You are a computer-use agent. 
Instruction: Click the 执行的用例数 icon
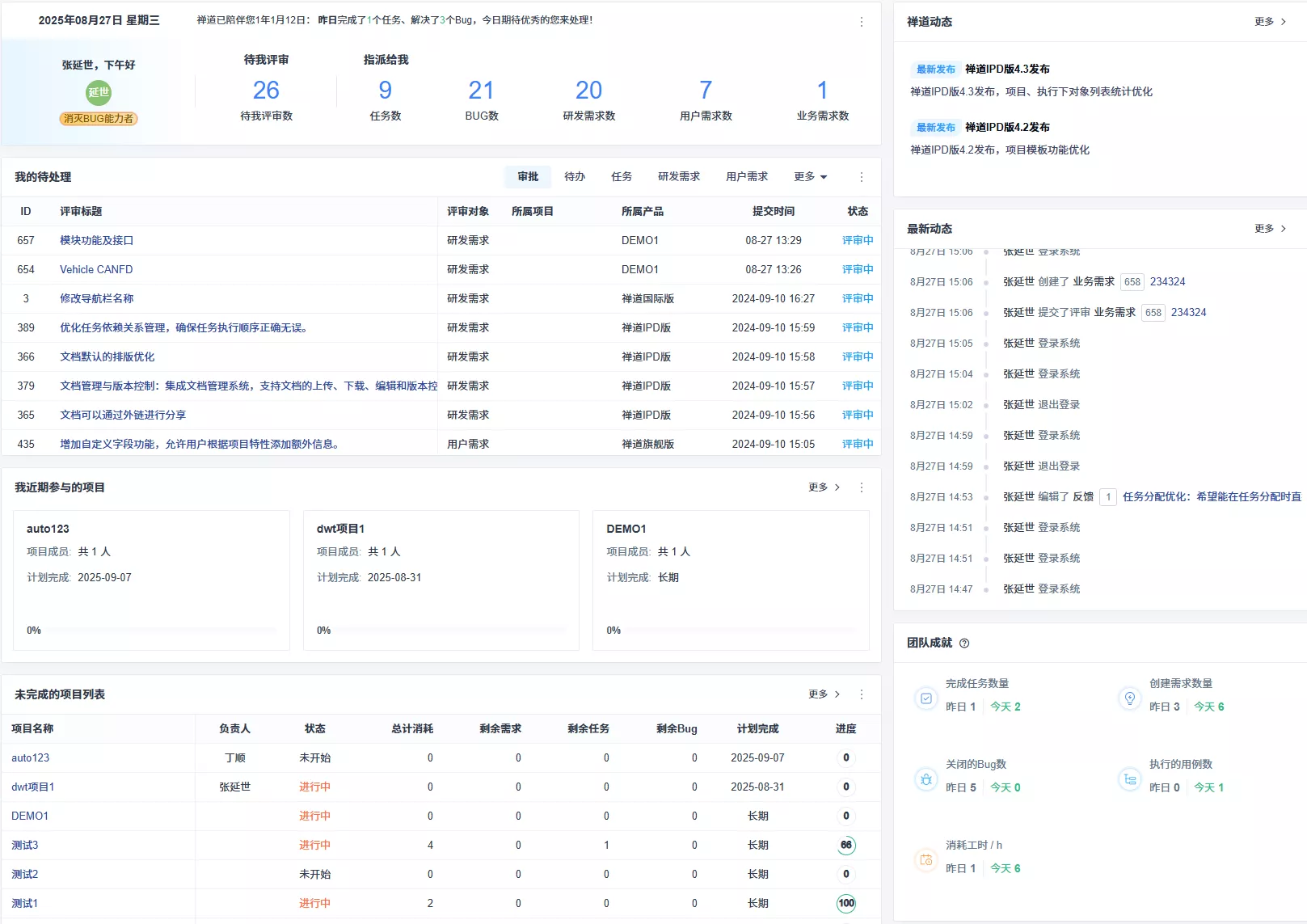coord(1129,779)
